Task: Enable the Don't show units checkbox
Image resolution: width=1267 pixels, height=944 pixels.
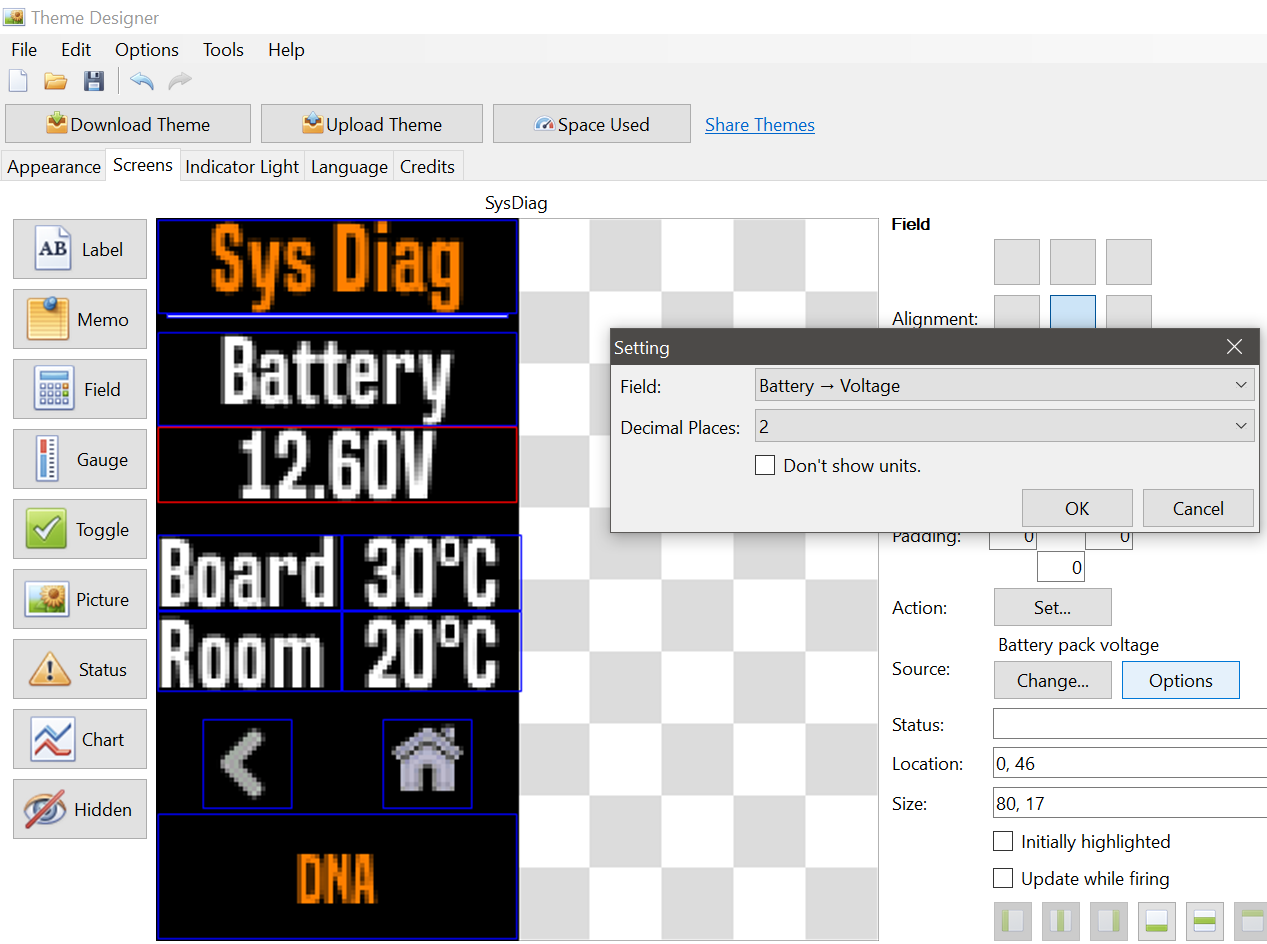Action: [x=765, y=466]
